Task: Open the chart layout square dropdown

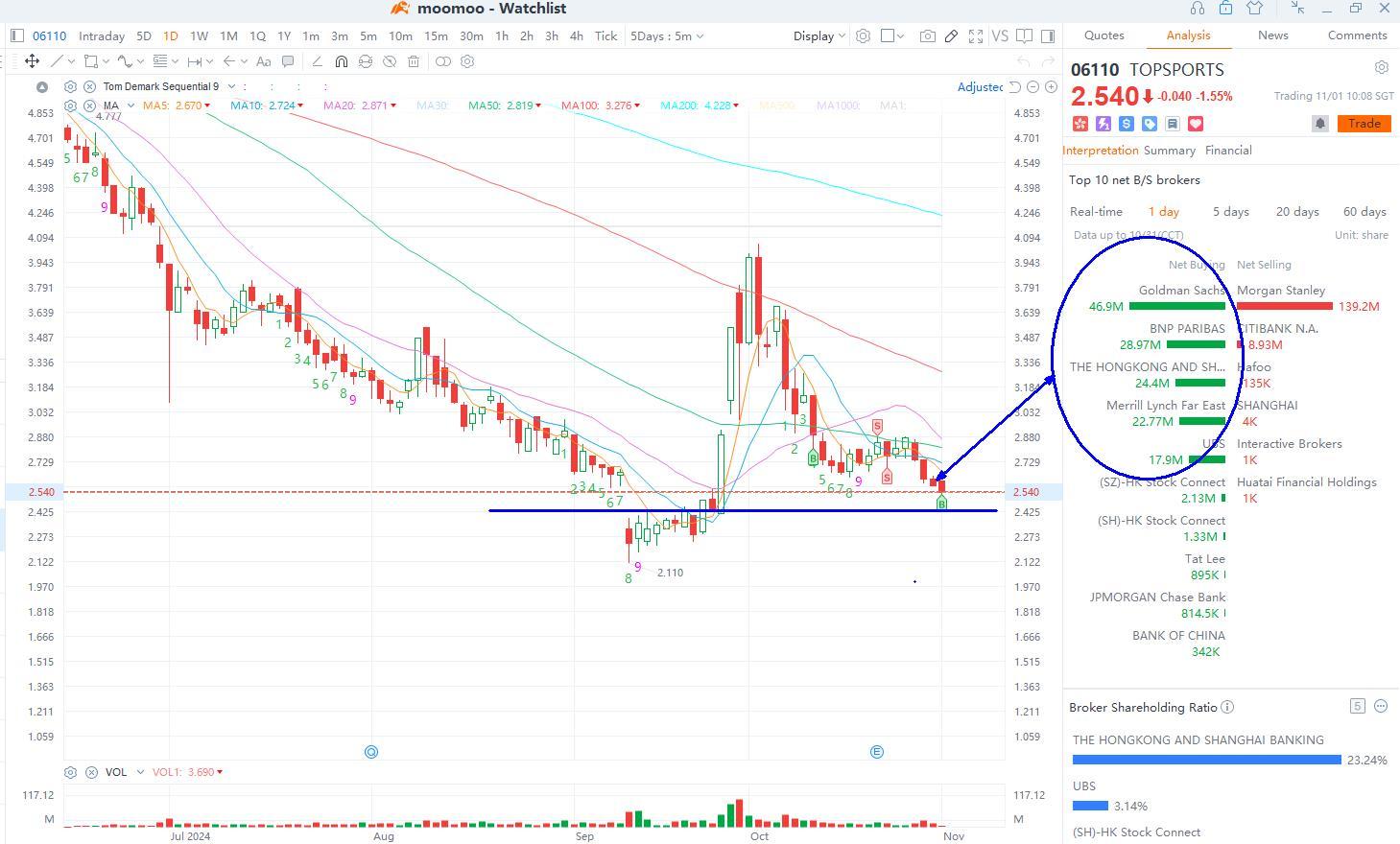Action: (x=892, y=36)
